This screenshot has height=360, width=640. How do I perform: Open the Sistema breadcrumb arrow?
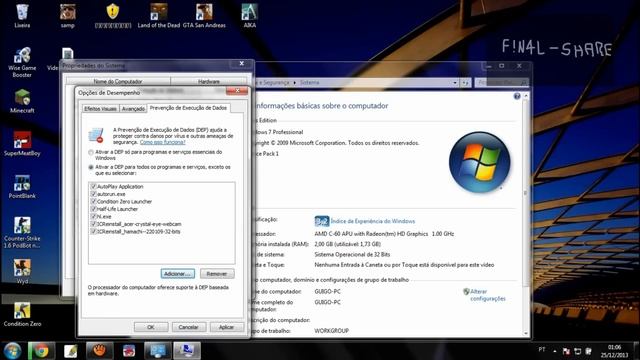tap(295, 83)
